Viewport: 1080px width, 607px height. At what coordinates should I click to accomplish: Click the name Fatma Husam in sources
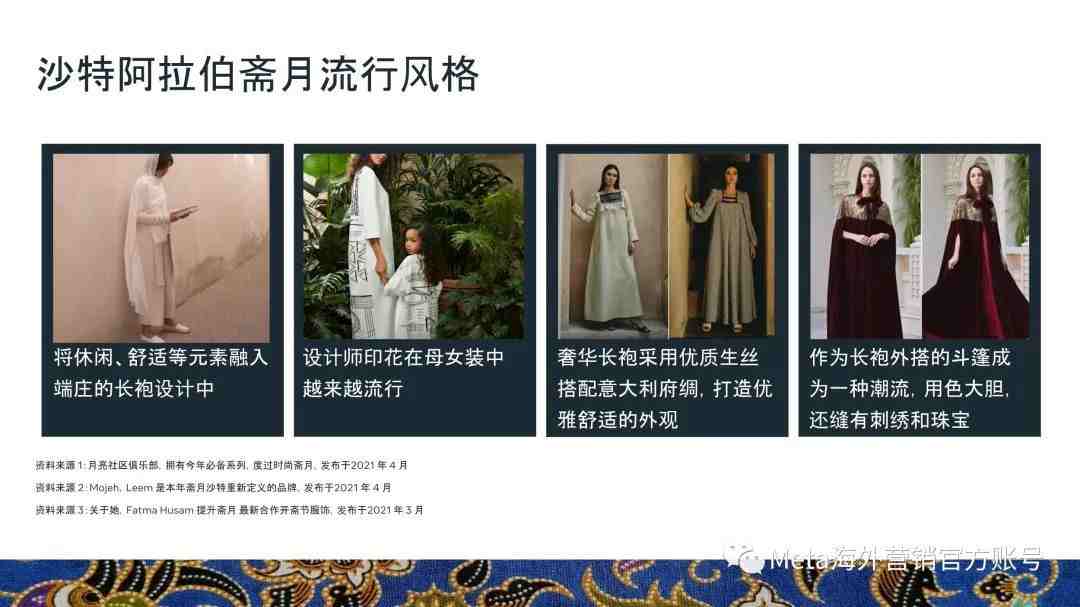(x=160, y=511)
